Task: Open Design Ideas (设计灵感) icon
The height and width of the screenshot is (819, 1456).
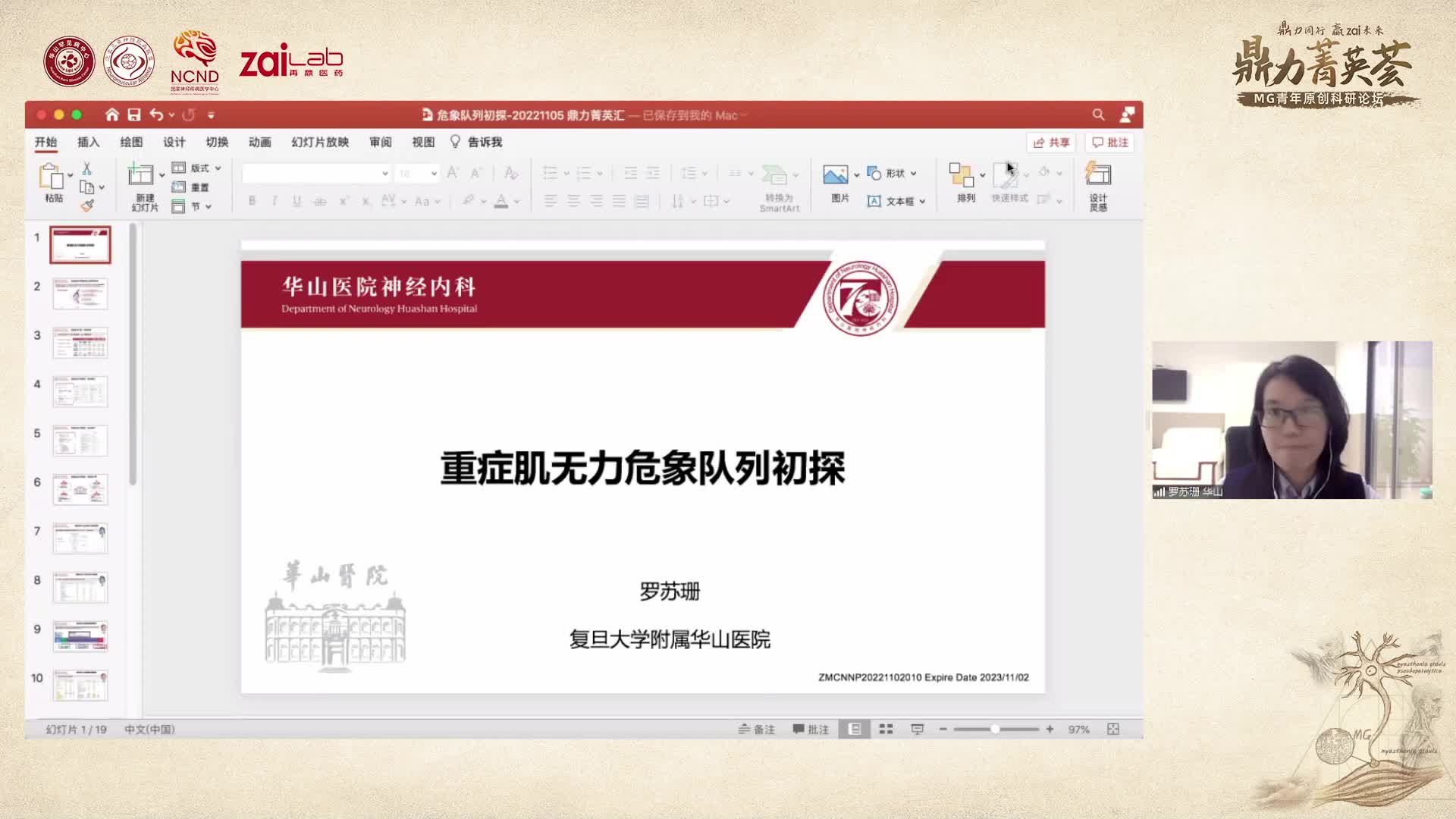Action: (x=1097, y=176)
